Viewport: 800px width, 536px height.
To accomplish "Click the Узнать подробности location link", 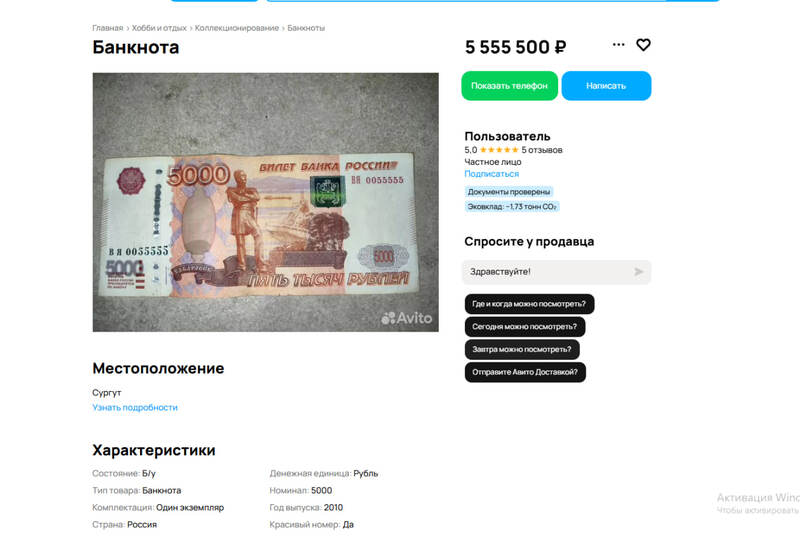I will click(135, 407).
